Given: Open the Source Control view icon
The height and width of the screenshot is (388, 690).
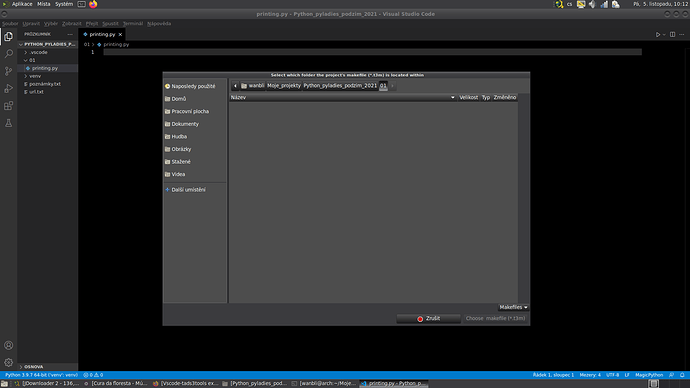Looking at the screenshot, I should (8, 71).
